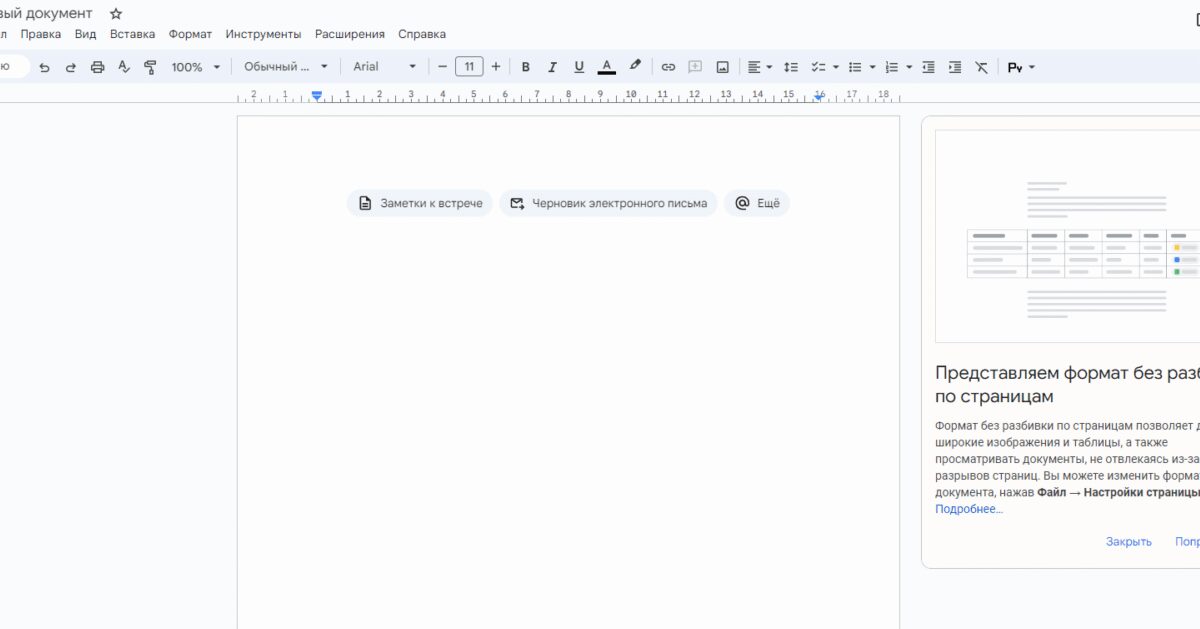Select the paint format tool
Screen dimensions: 1200x629
(x=150, y=66)
